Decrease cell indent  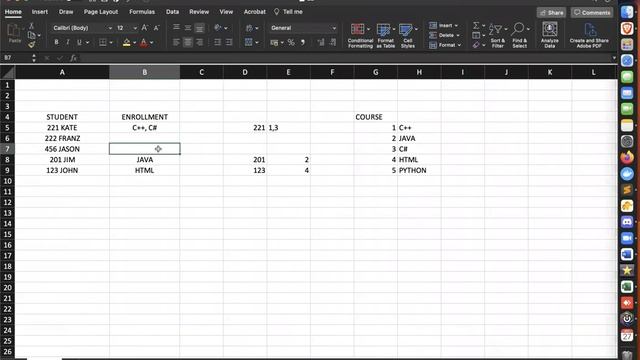click(x=218, y=42)
